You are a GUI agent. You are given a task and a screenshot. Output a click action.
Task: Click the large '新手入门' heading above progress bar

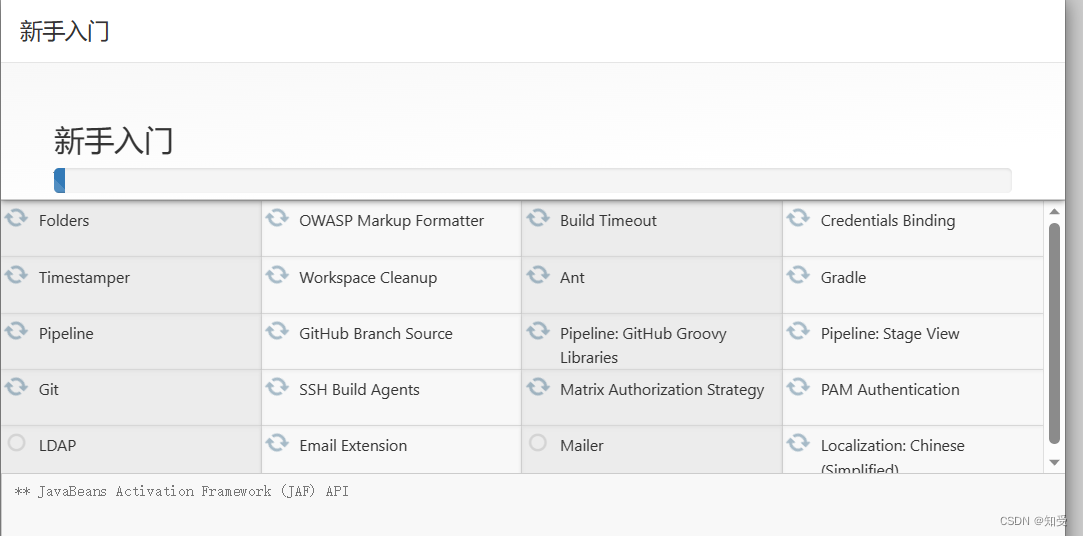click(113, 140)
